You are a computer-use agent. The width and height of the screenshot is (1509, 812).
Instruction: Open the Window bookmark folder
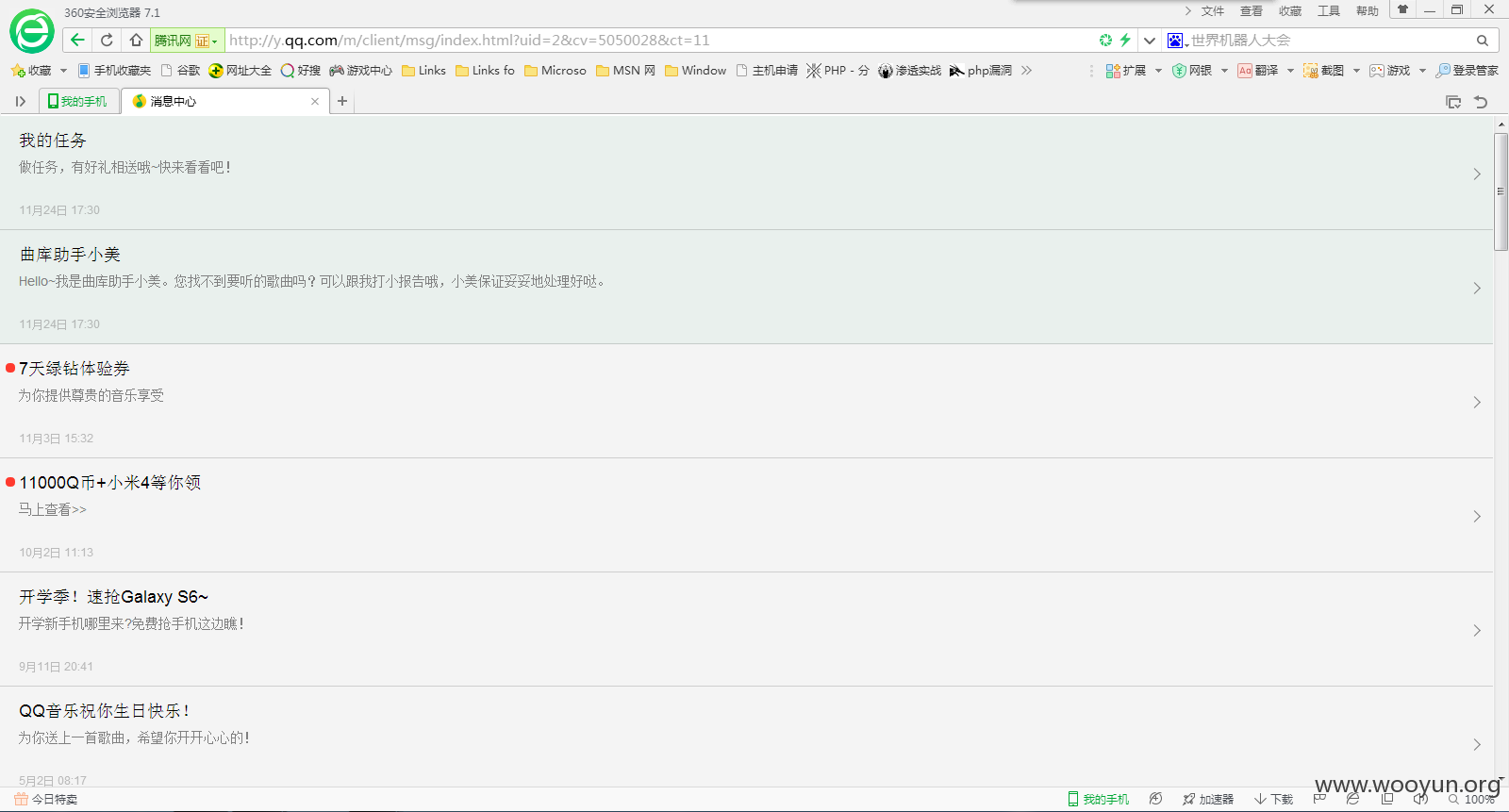pos(696,71)
